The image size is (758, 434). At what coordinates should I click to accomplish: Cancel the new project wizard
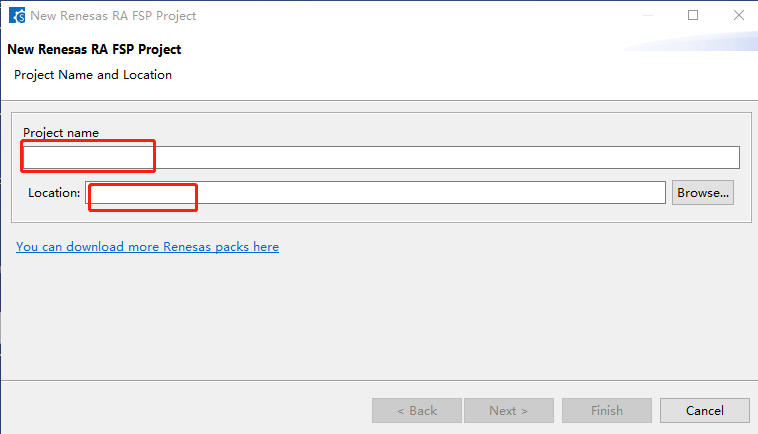[x=704, y=410]
